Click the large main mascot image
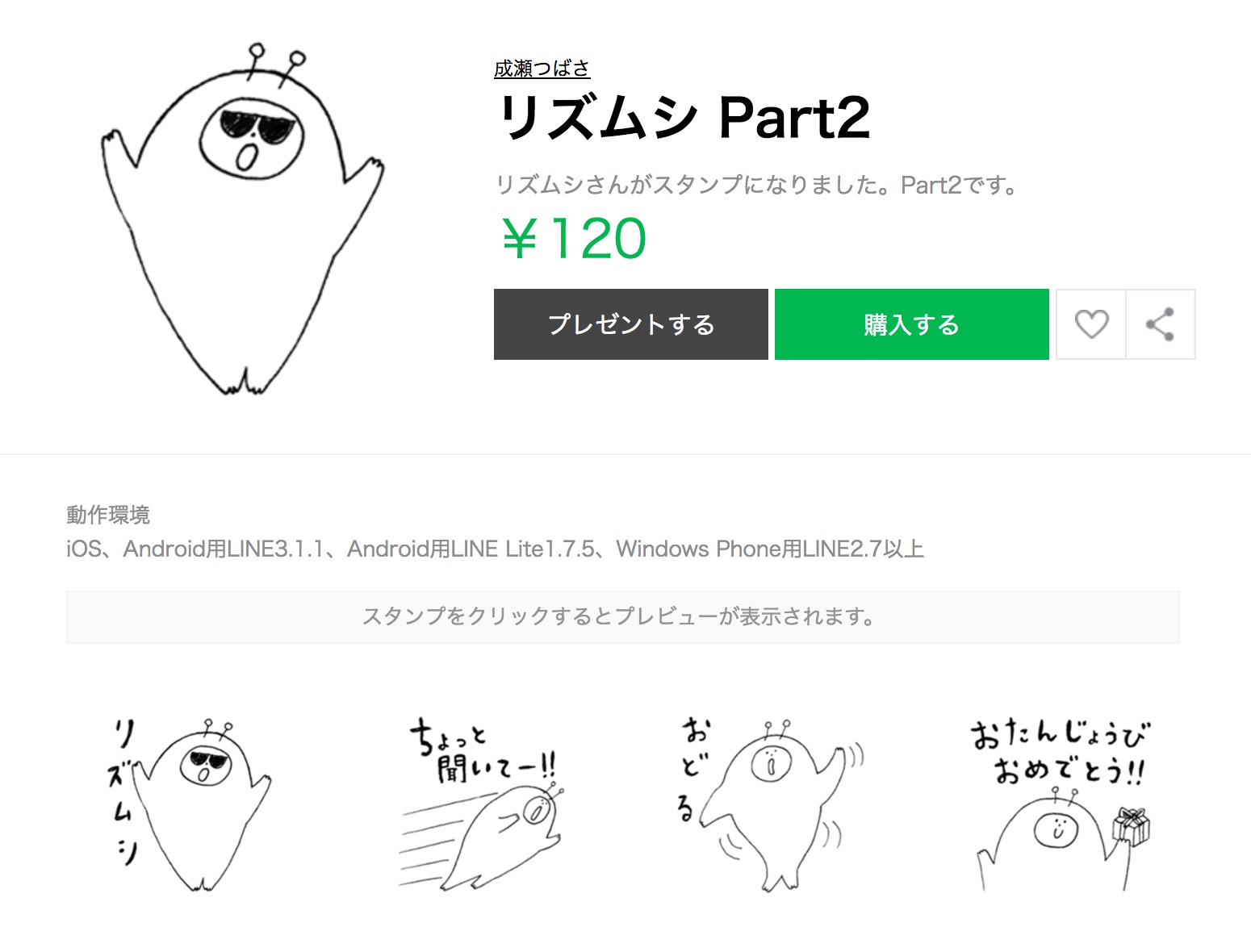Screen dimensions: 1251x952 click(242, 219)
